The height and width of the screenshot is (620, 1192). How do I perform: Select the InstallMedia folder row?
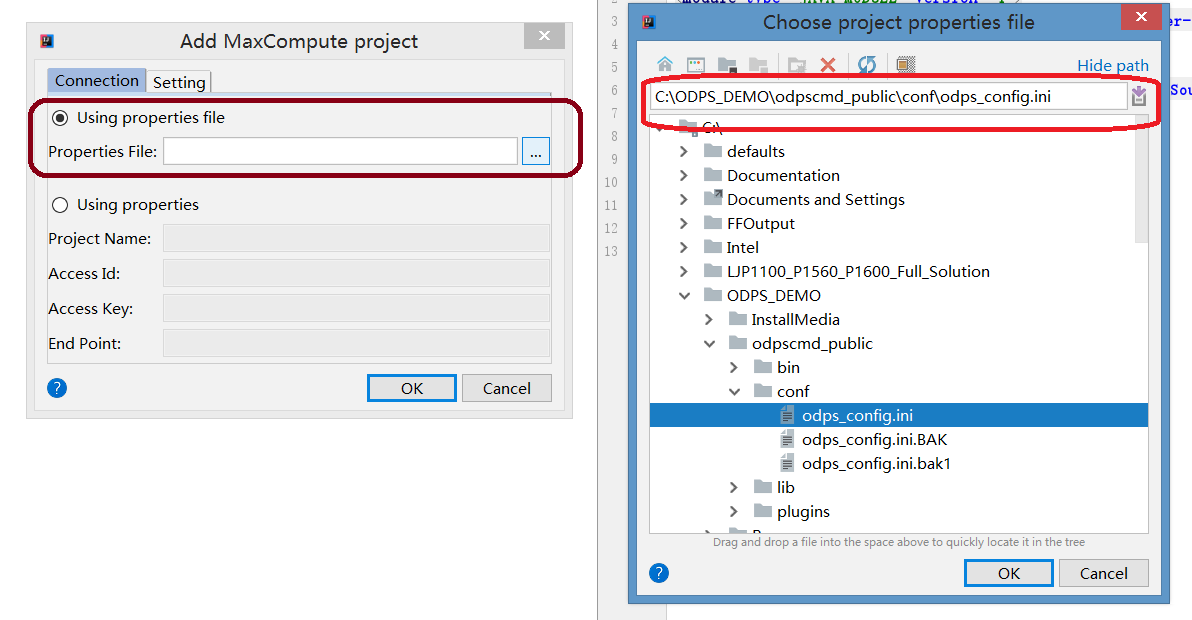pos(899,320)
